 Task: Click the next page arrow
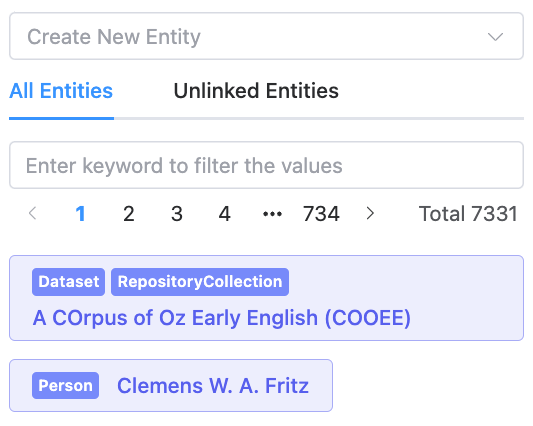[x=370, y=214]
